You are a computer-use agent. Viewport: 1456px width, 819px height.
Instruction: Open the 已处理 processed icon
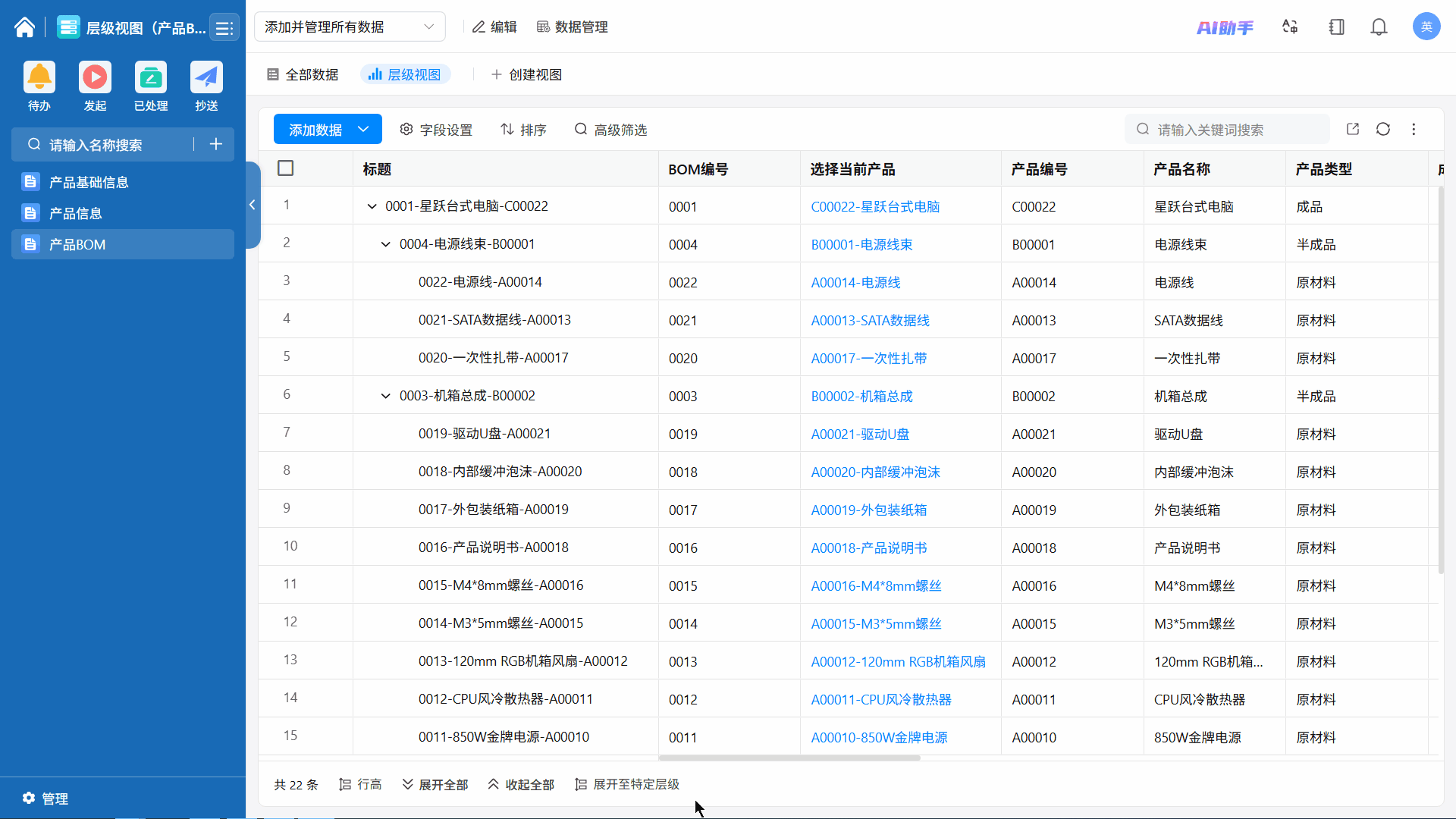pos(151,77)
